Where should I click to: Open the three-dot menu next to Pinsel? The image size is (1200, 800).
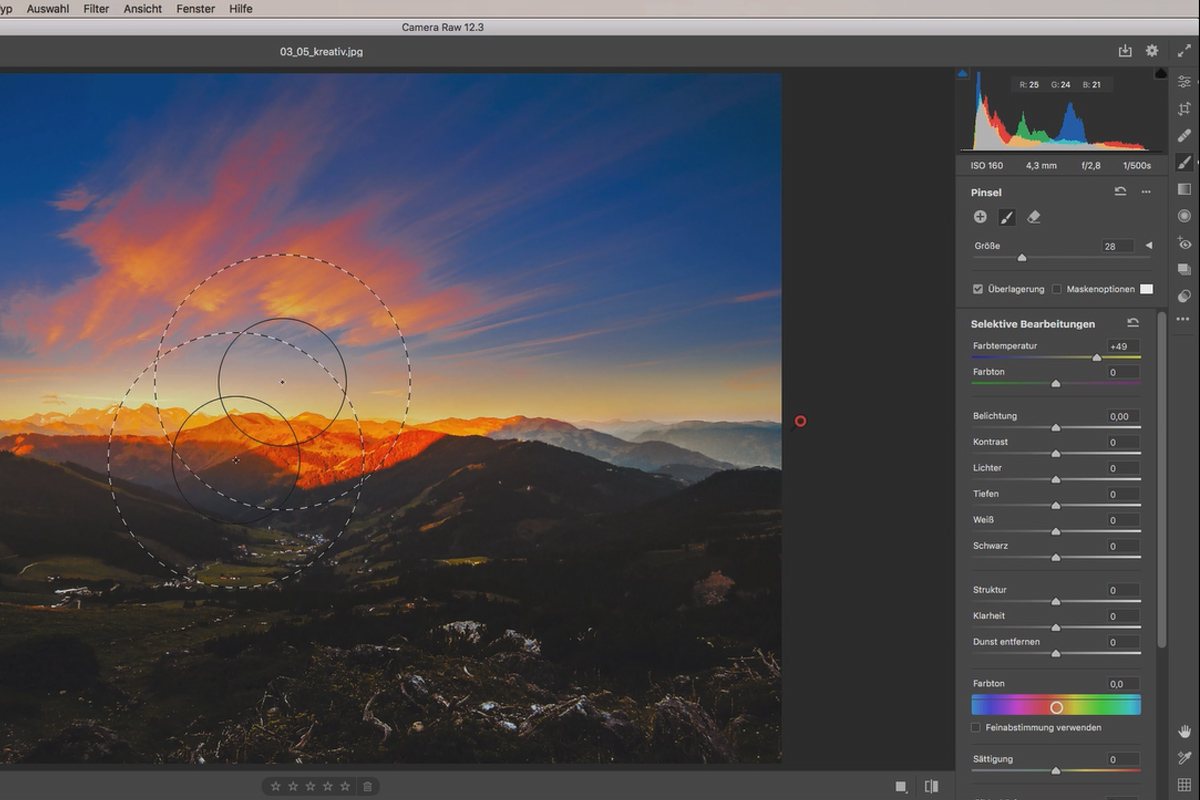tap(1146, 191)
